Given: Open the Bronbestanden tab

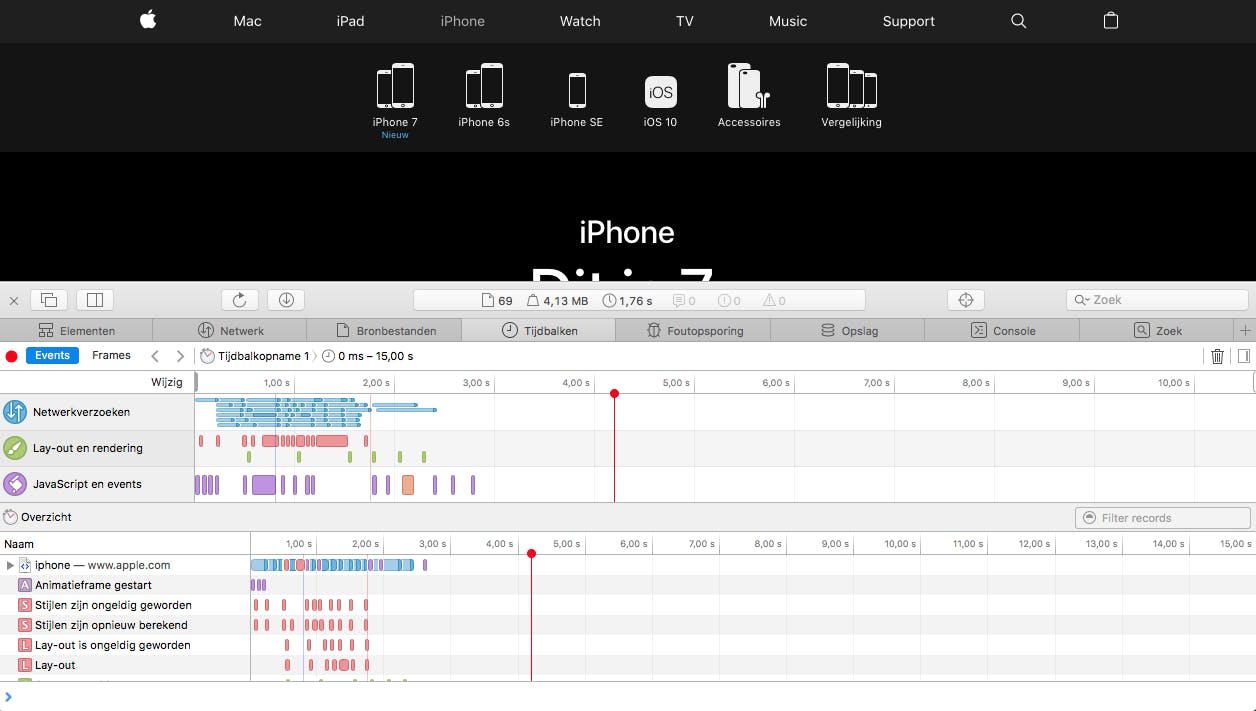Looking at the screenshot, I should (x=385, y=330).
